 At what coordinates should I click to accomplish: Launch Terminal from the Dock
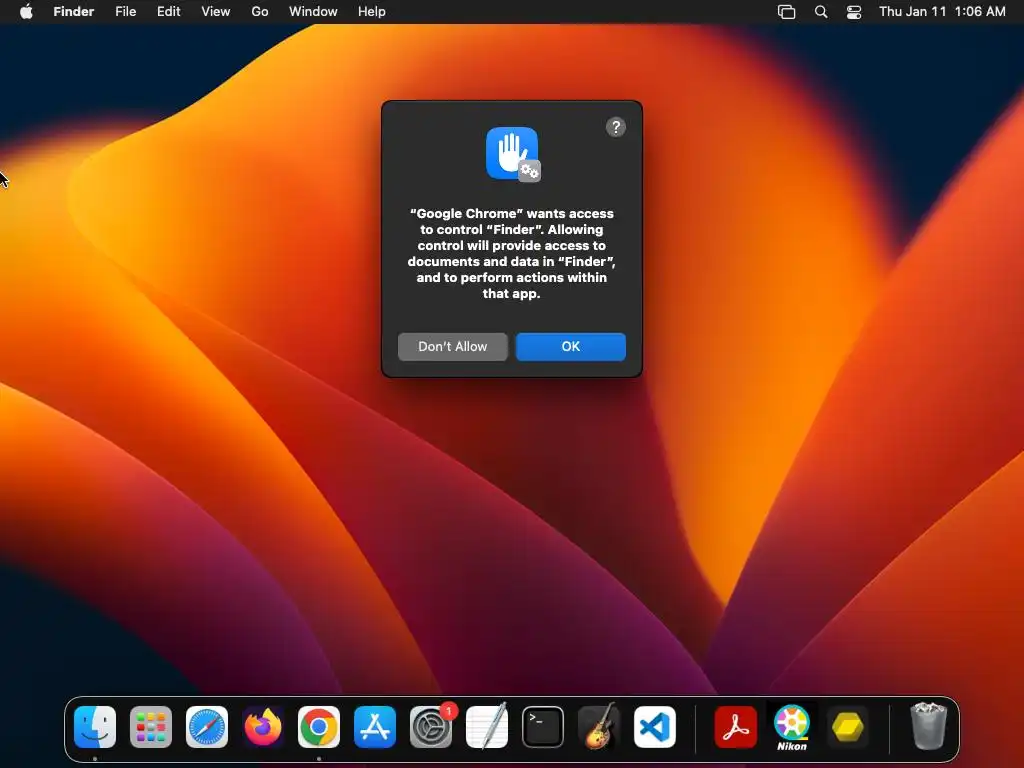[543, 727]
